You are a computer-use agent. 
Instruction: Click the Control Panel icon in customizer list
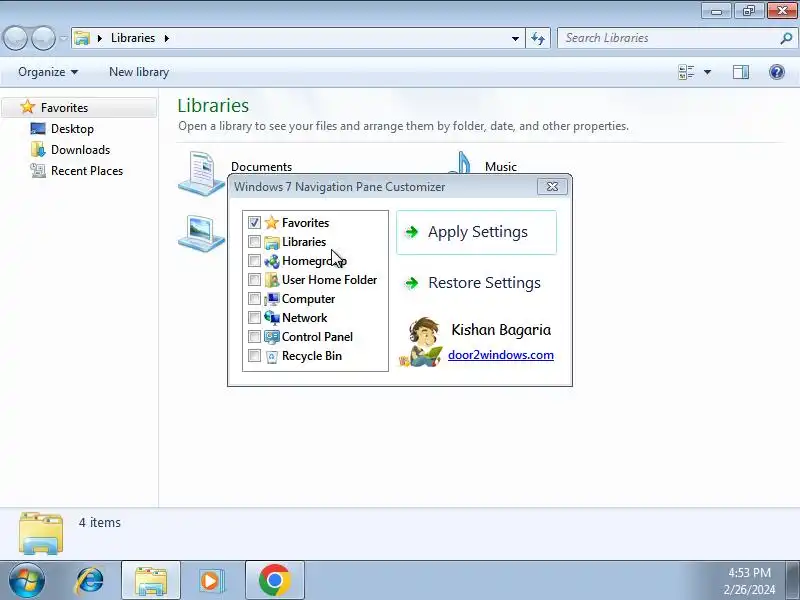[271, 337]
